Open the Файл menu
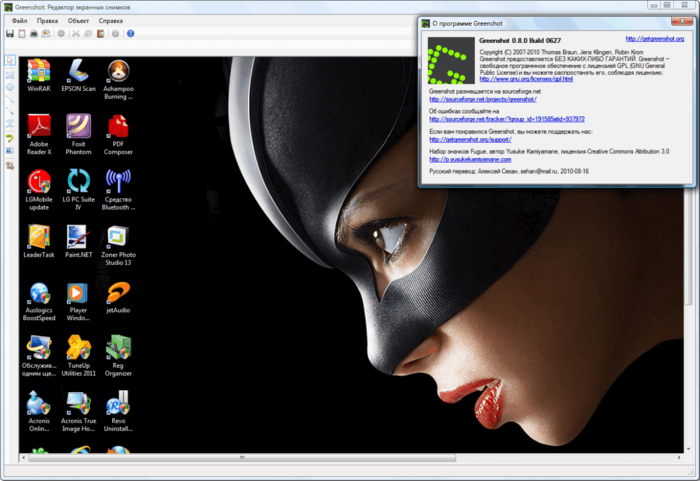The height and width of the screenshot is (481, 700). [x=19, y=21]
